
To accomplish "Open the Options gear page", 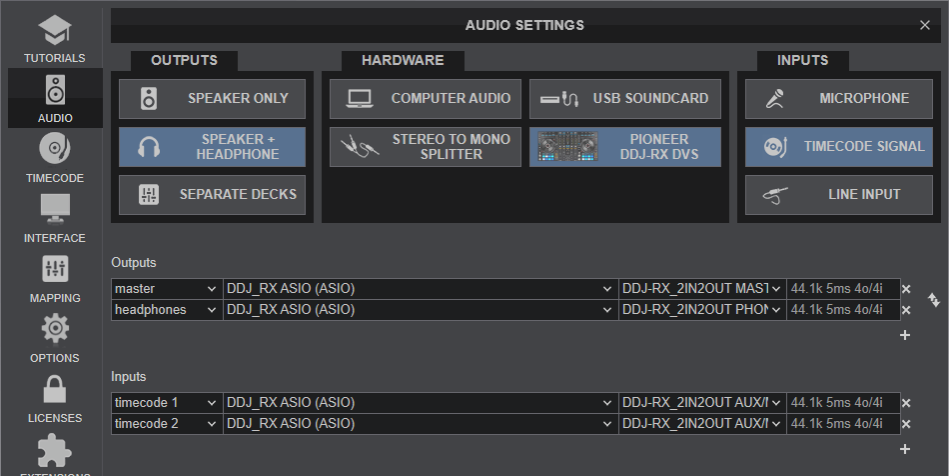I will [x=54, y=338].
